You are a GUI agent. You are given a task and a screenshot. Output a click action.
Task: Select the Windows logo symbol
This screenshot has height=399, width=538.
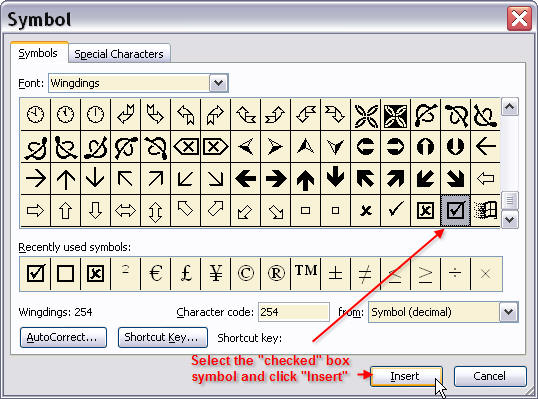tap(485, 210)
